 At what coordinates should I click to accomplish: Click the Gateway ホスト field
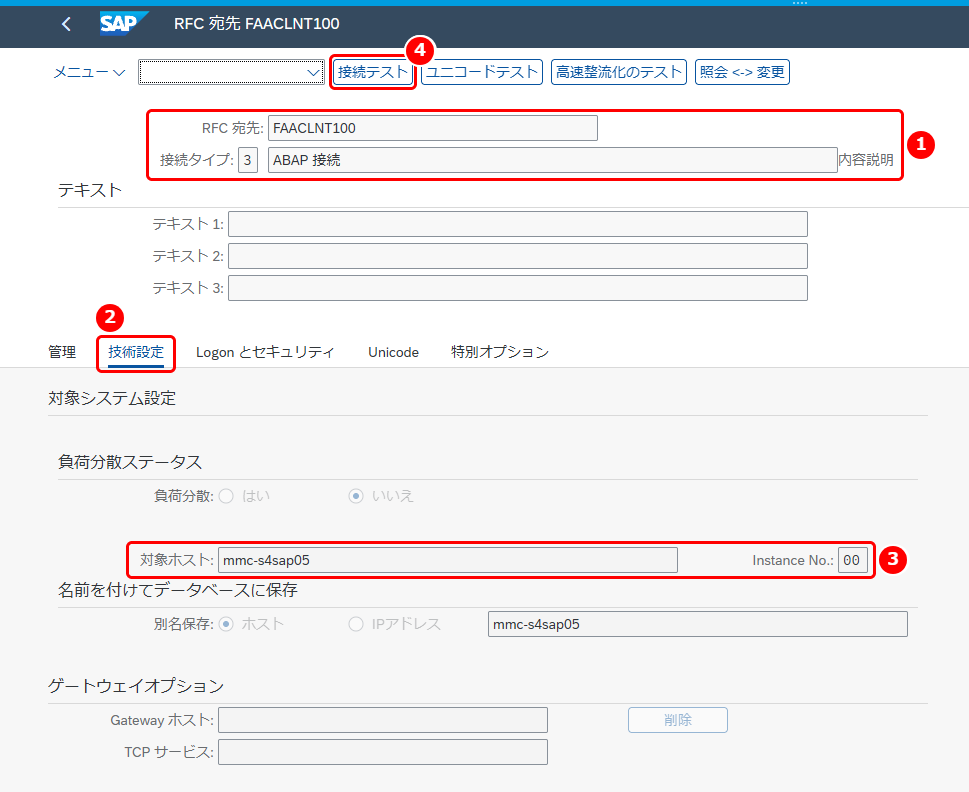click(383, 720)
